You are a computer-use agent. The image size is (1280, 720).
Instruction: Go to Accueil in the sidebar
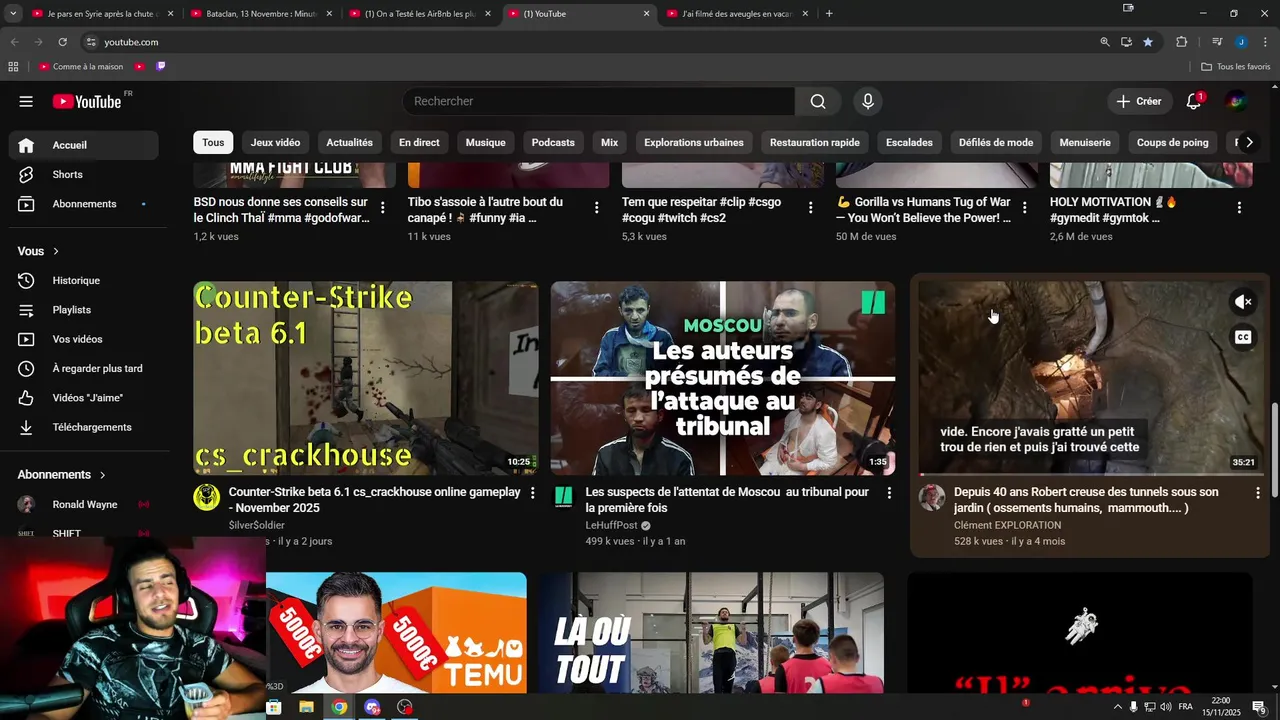[83, 145]
